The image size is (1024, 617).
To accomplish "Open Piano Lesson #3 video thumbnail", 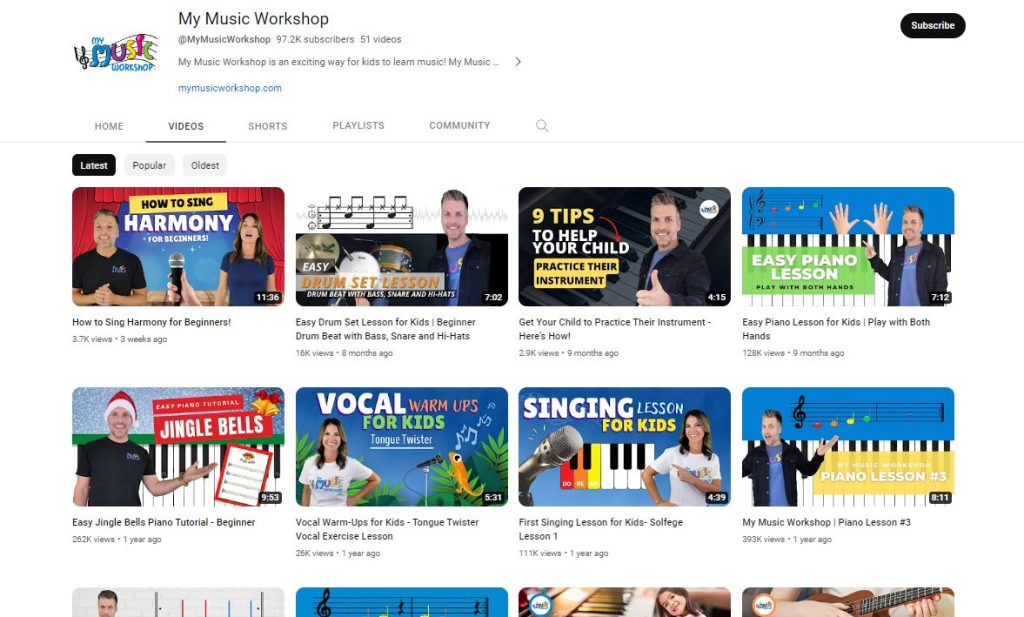I will pos(847,446).
